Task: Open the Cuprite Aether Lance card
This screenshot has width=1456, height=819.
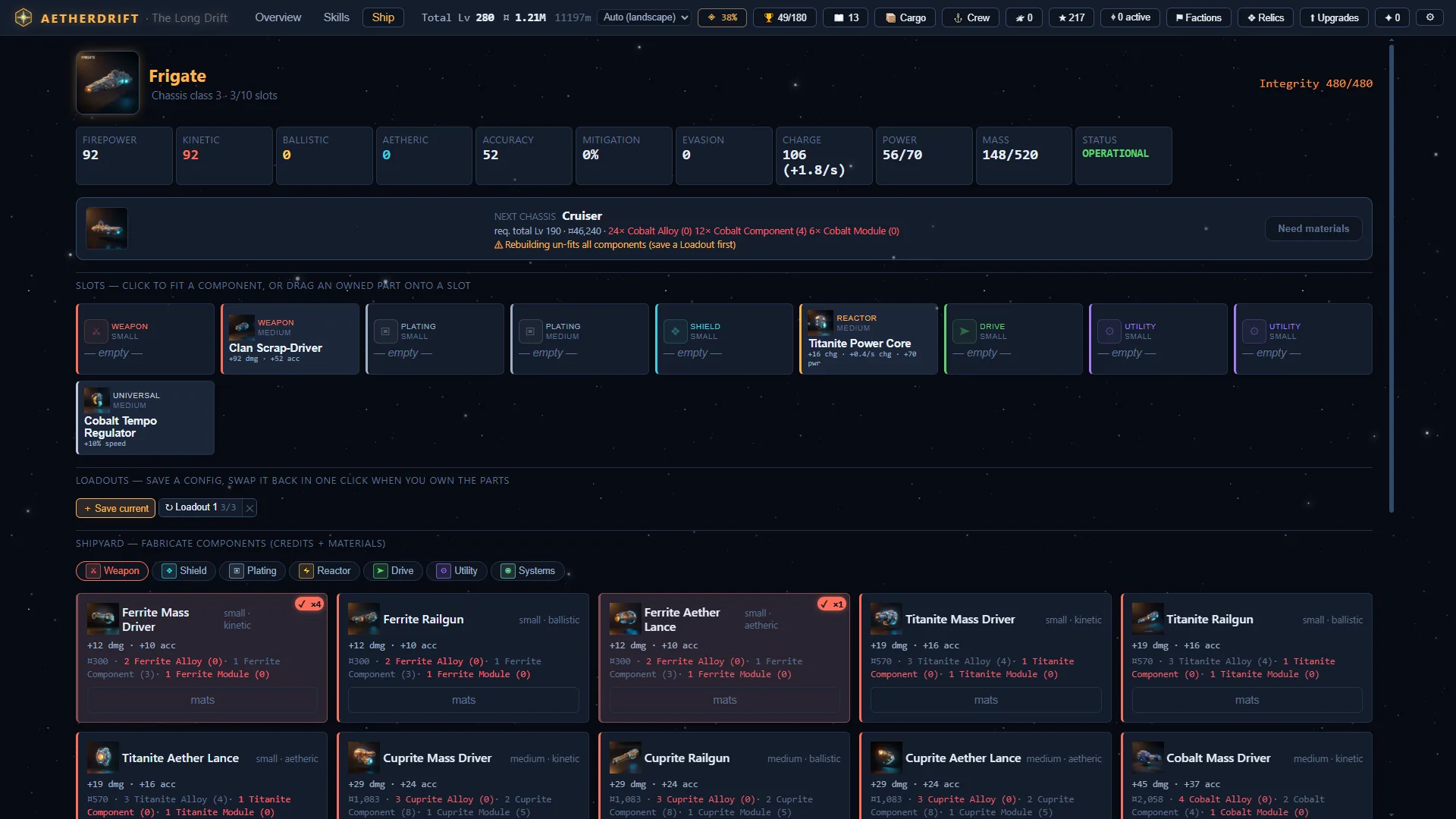Action: pyautogui.click(x=985, y=775)
